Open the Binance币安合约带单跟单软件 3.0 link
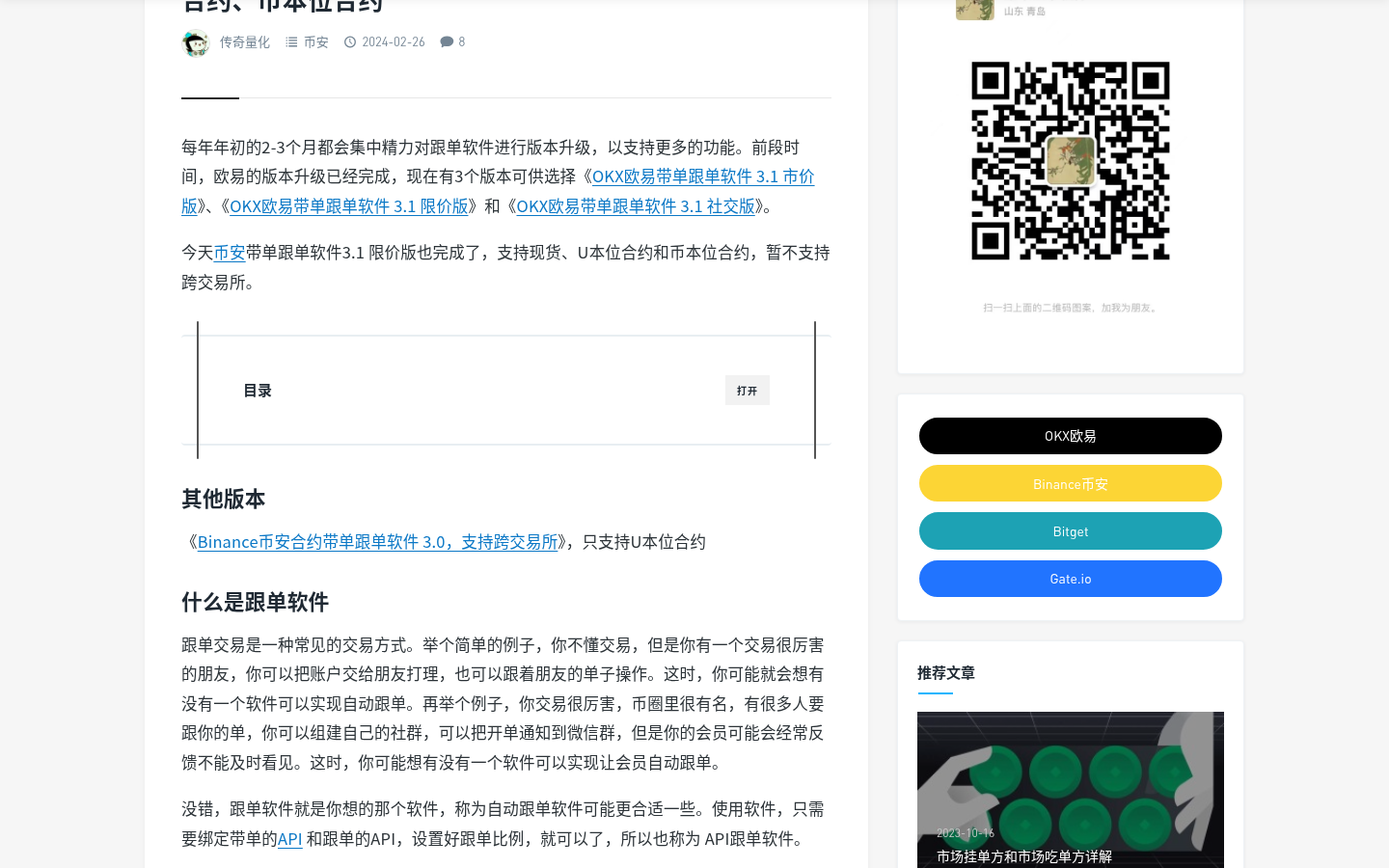Image resolution: width=1389 pixels, height=868 pixels. click(377, 542)
